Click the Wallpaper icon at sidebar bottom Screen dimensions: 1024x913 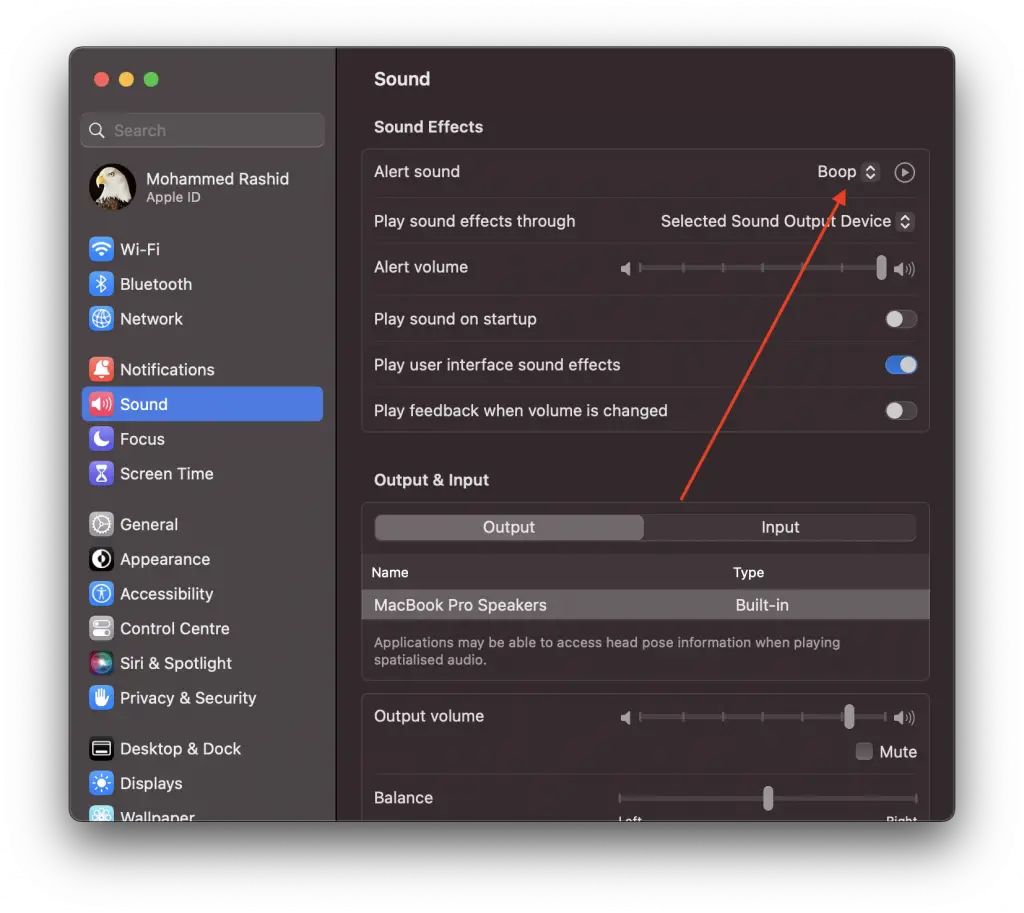click(101, 814)
